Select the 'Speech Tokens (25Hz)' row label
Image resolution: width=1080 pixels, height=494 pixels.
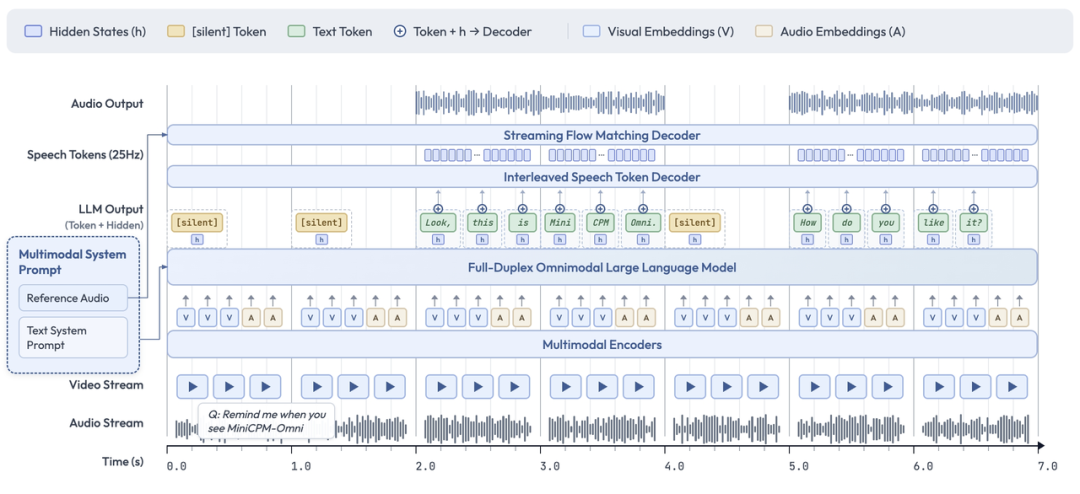pos(85,155)
